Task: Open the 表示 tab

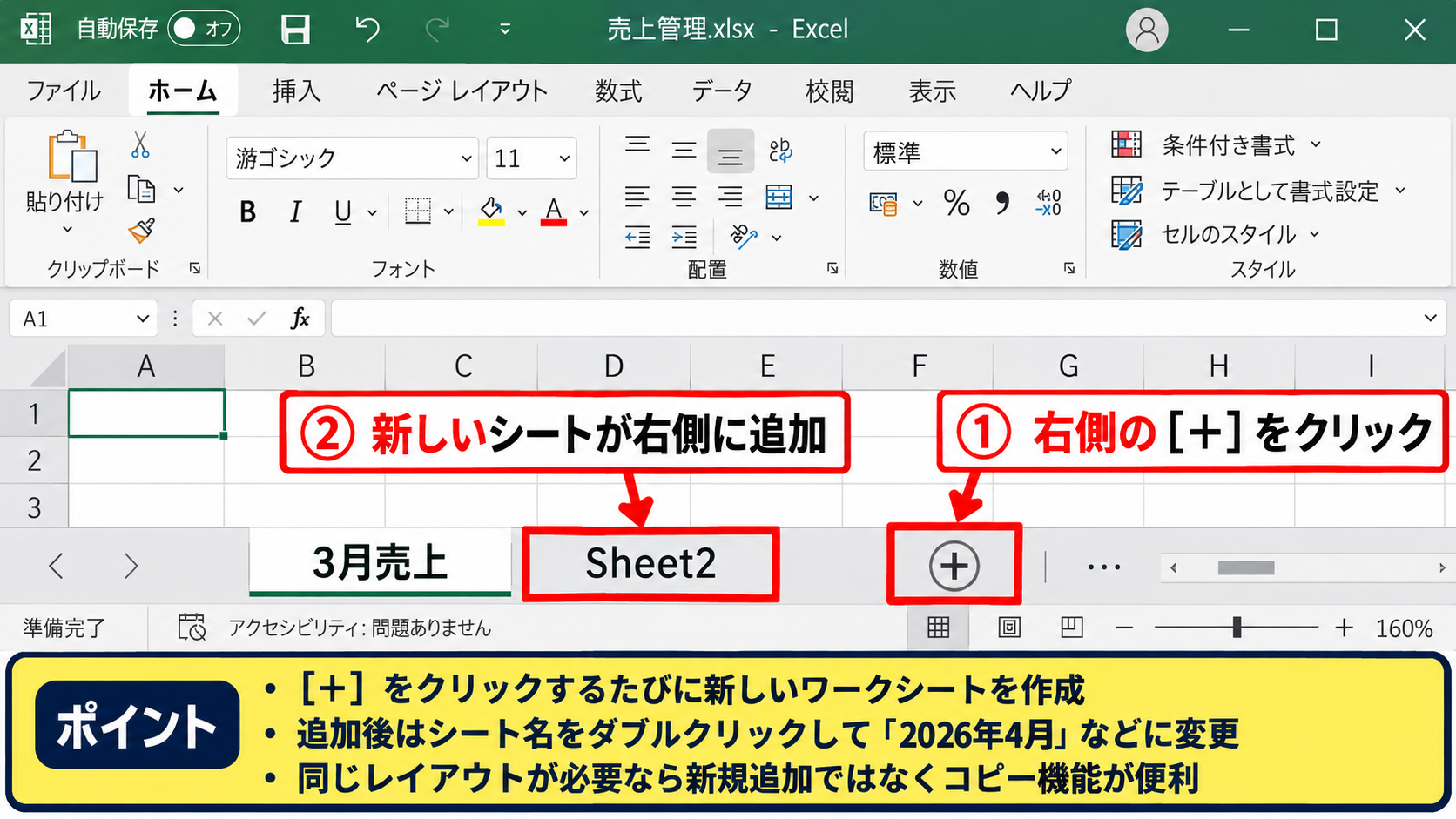Action: [x=933, y=91]
